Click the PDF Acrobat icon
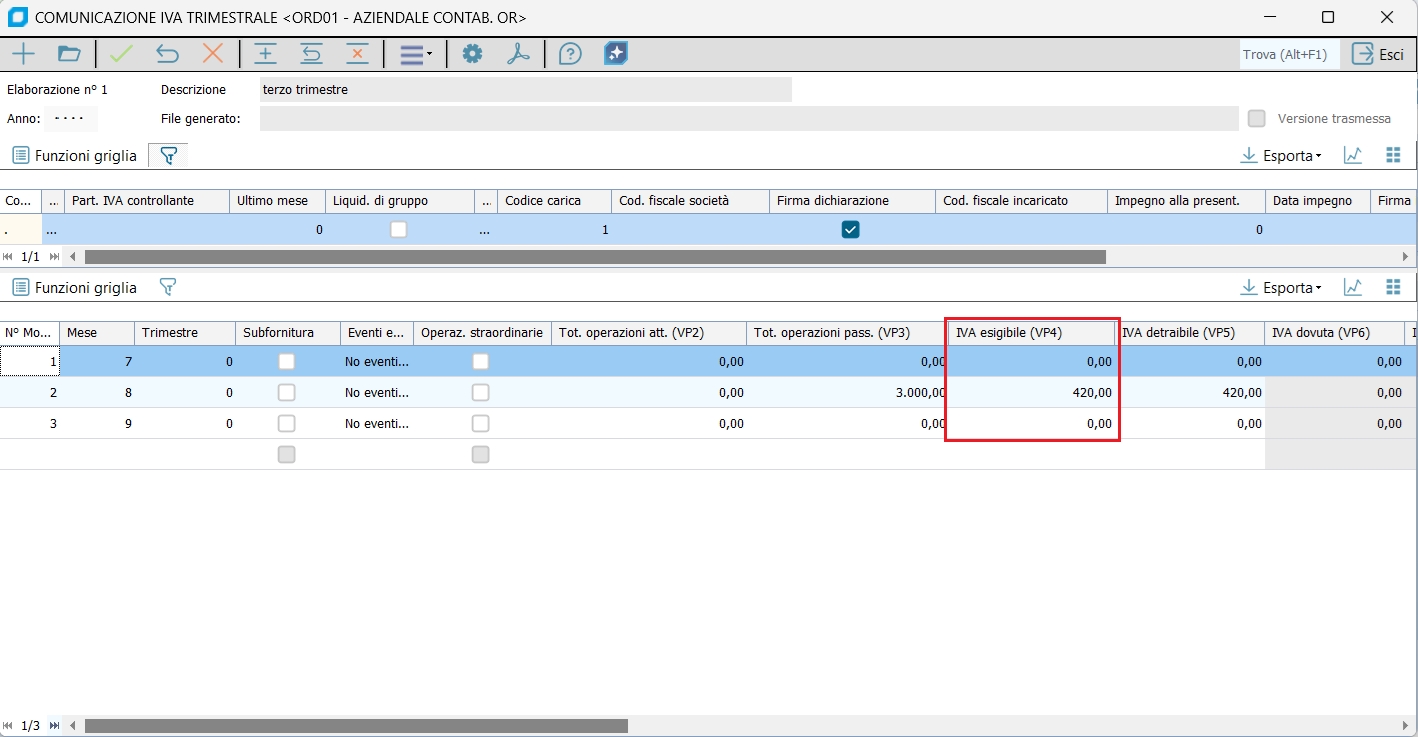The image size is (1418, 737). tap(518, 54)
